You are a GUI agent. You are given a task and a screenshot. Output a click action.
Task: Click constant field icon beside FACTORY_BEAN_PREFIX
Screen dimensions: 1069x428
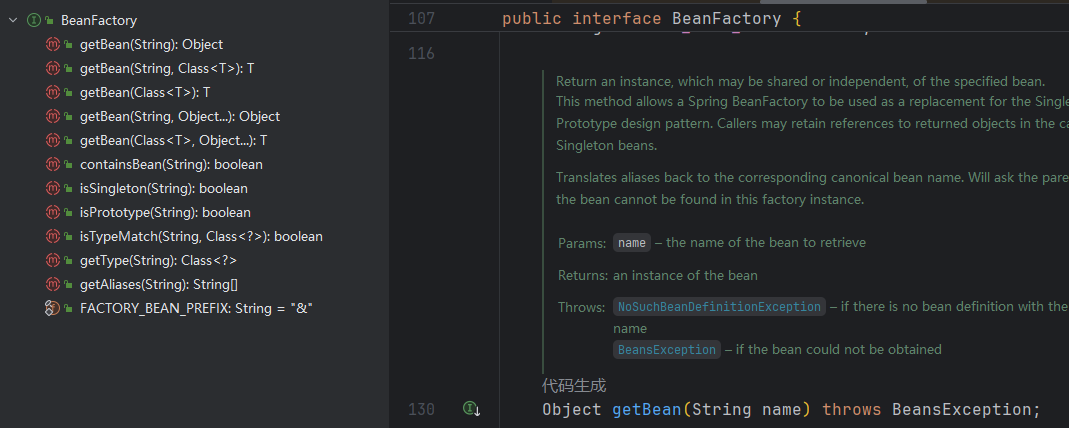click(52, 308)
